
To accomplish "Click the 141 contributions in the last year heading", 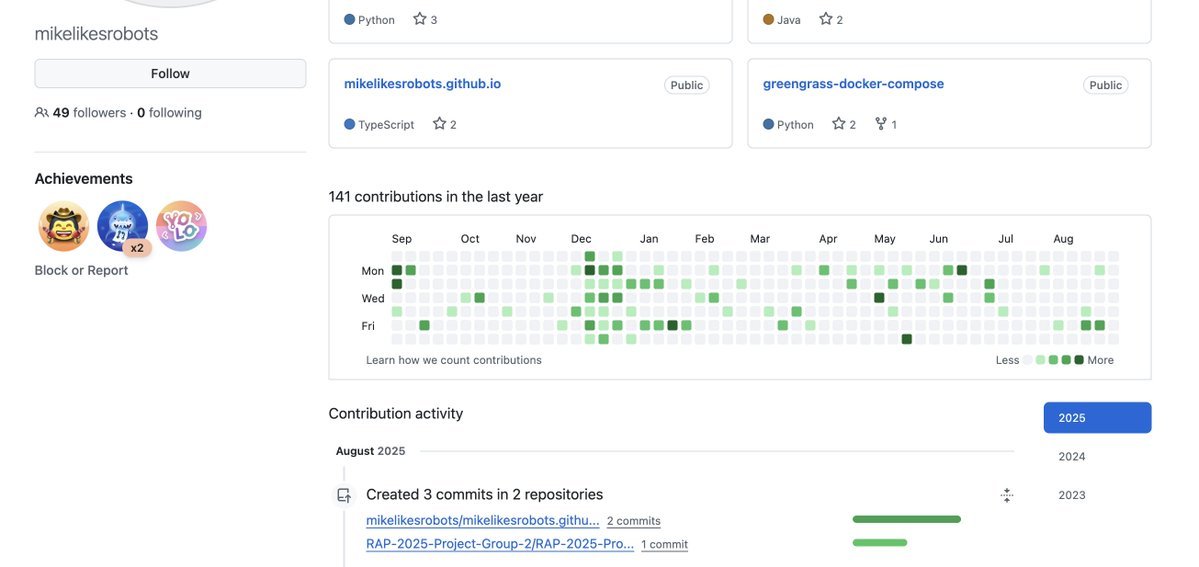I will [436, 197].
